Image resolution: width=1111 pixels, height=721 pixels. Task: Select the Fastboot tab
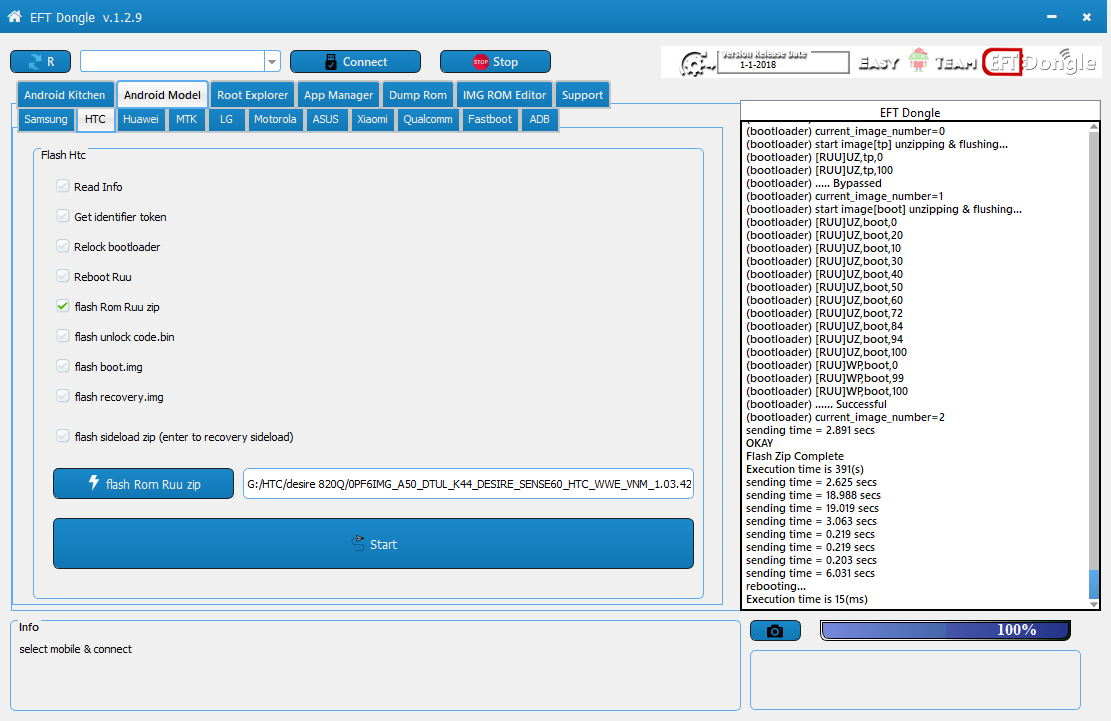tap(490, 119)
